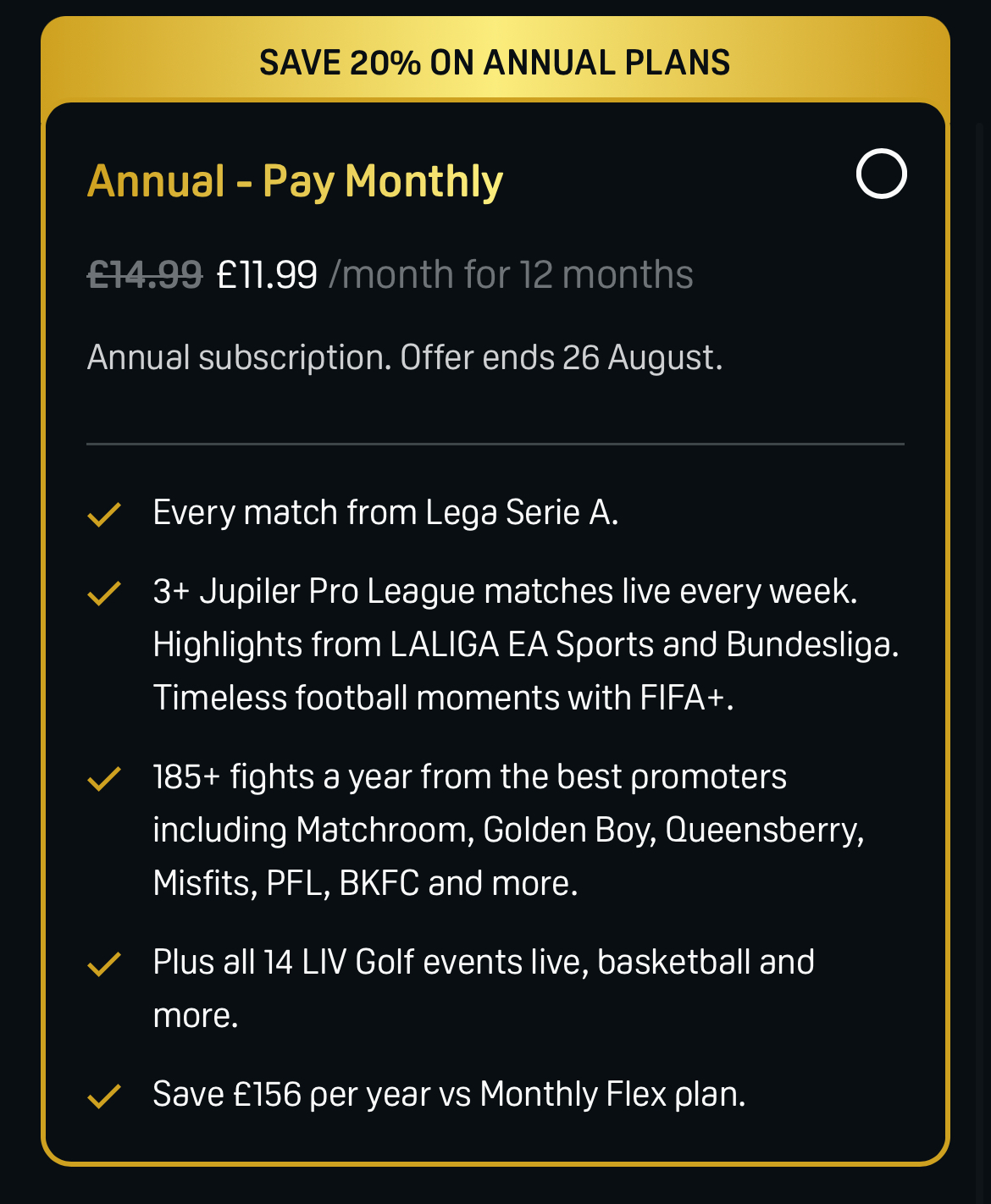991x1204 pixels.
Task: Click the Misfits, PFL, BKFC and more line
Action: click(x=365, y=884)
